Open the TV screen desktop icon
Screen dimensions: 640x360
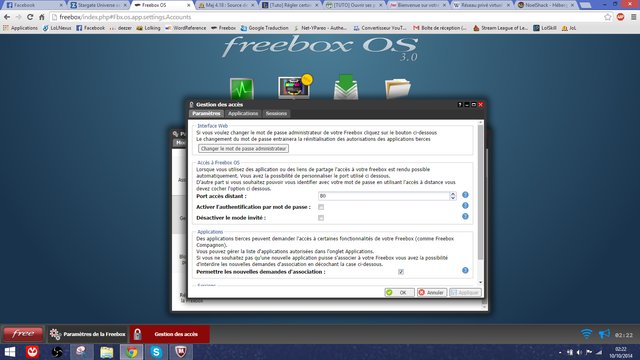coord(294,87)
